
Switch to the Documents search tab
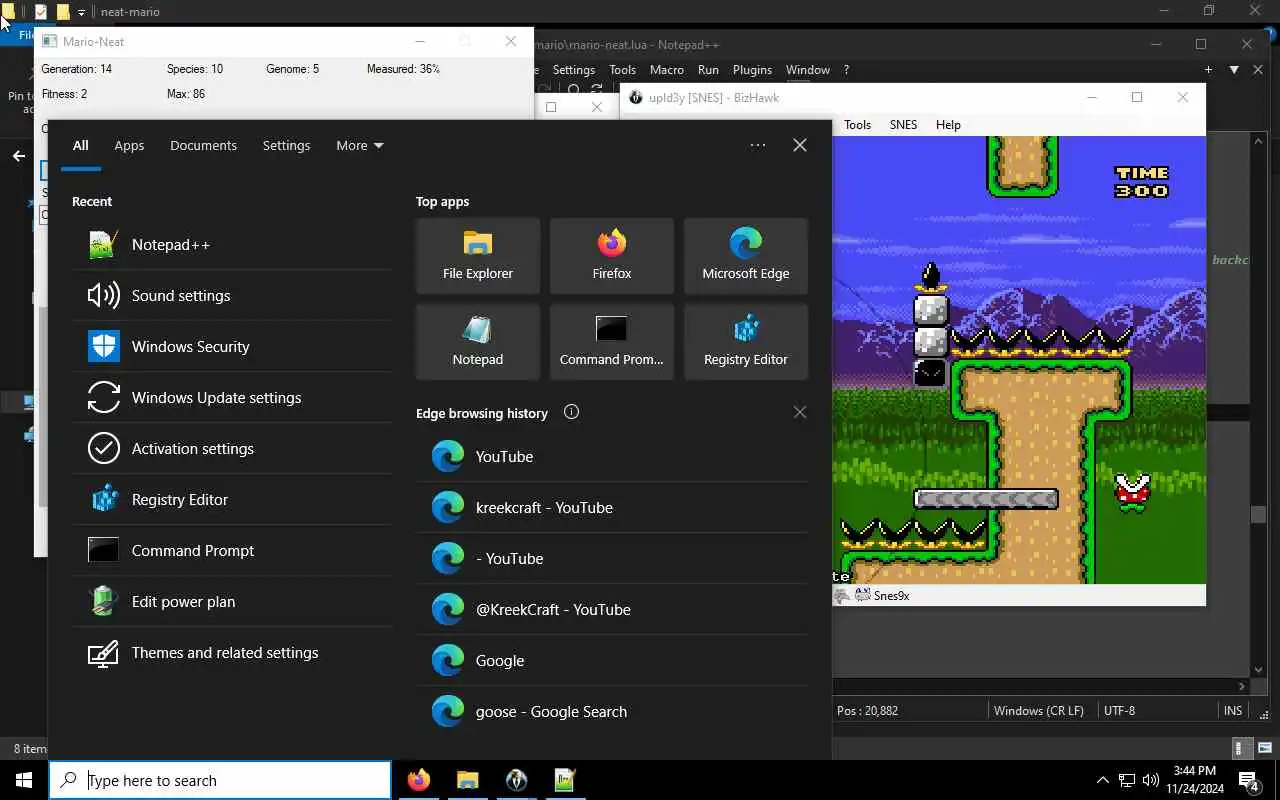pos(203,145)
